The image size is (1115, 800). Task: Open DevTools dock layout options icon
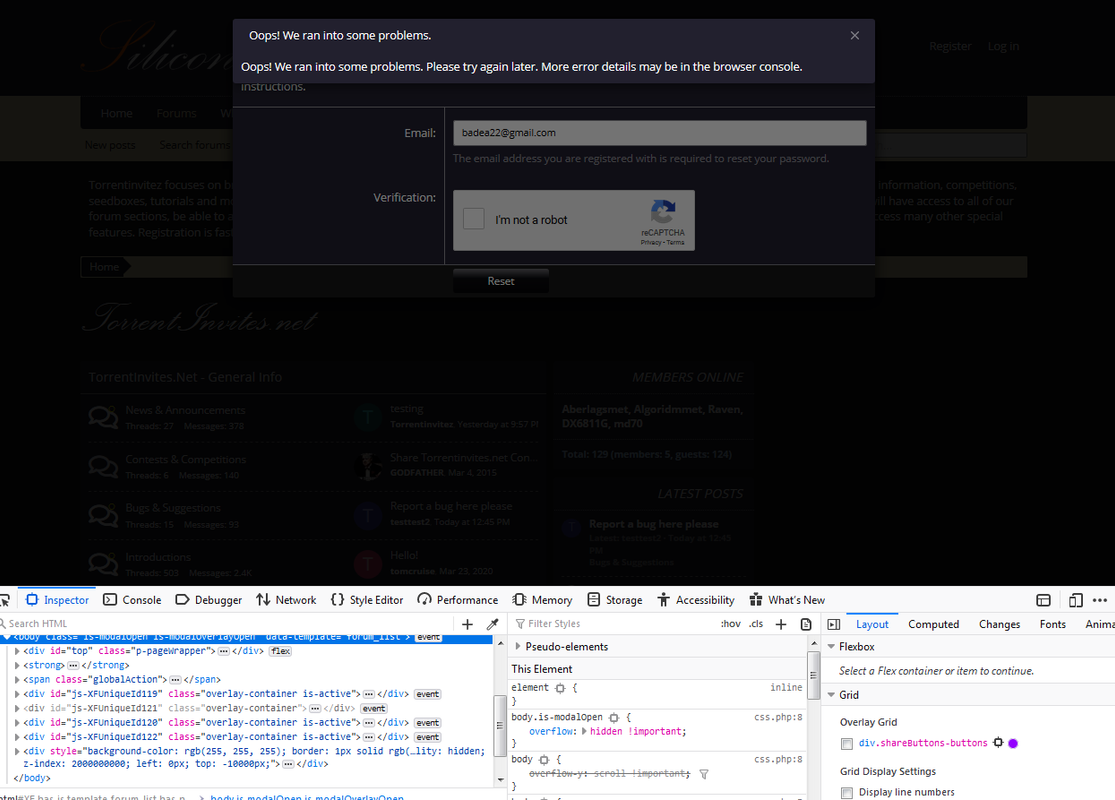1101,600
